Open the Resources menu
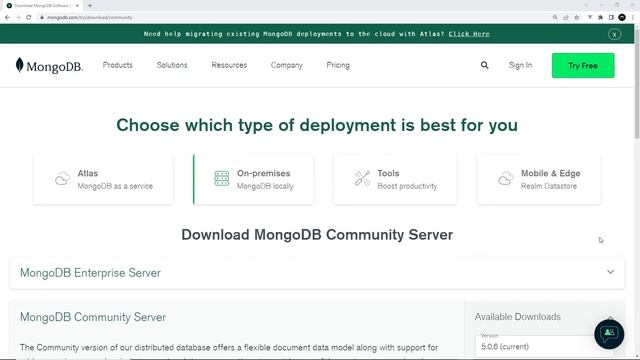 pos(229,65)
